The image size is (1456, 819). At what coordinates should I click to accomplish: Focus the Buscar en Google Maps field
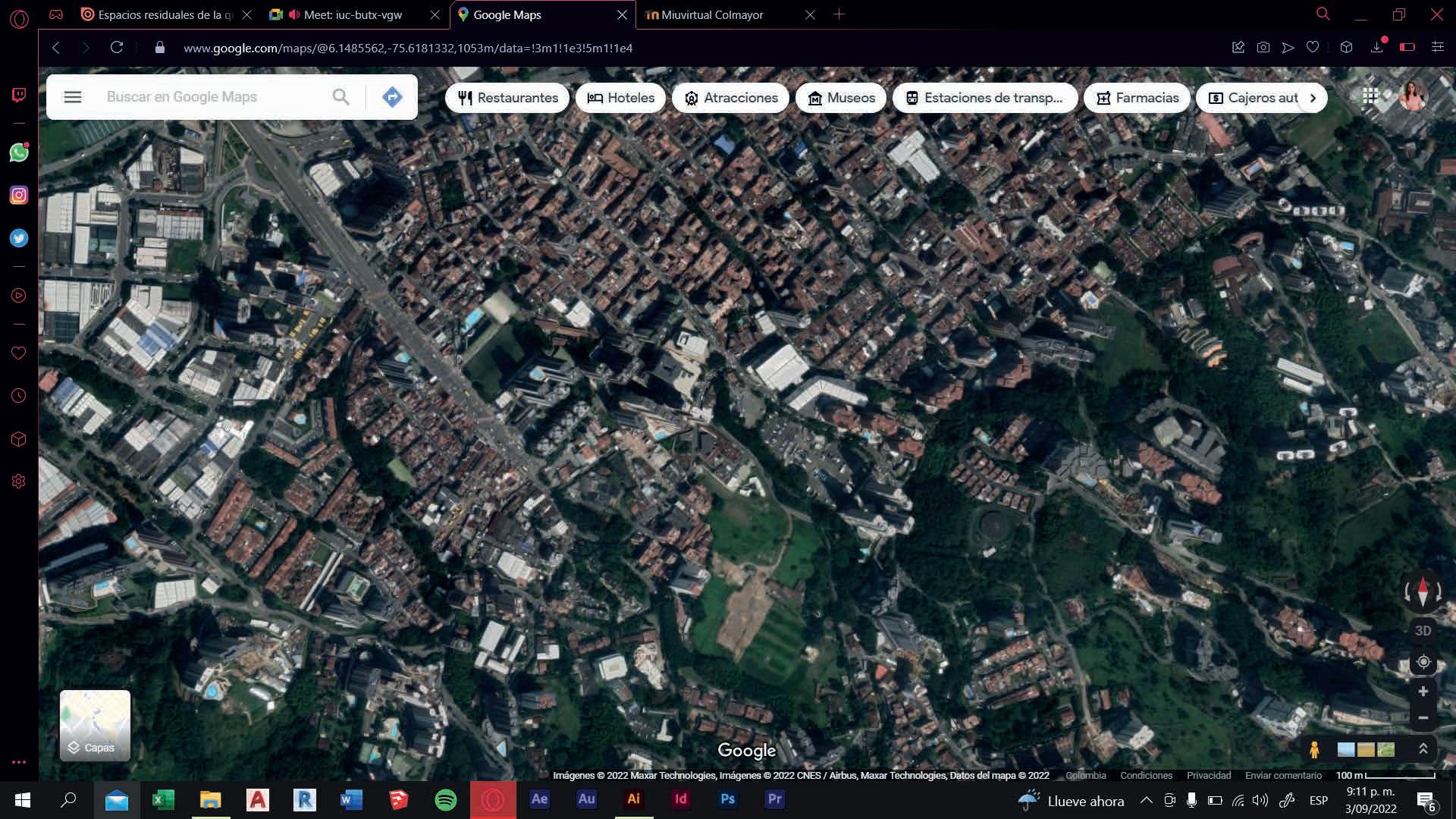[212, 97]
